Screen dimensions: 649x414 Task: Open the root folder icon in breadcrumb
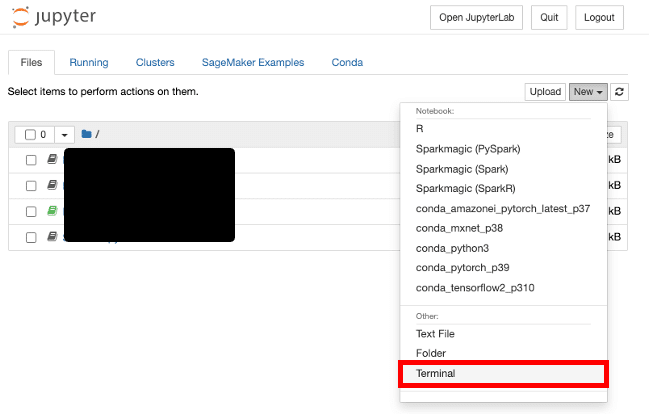tap(87, 134)
